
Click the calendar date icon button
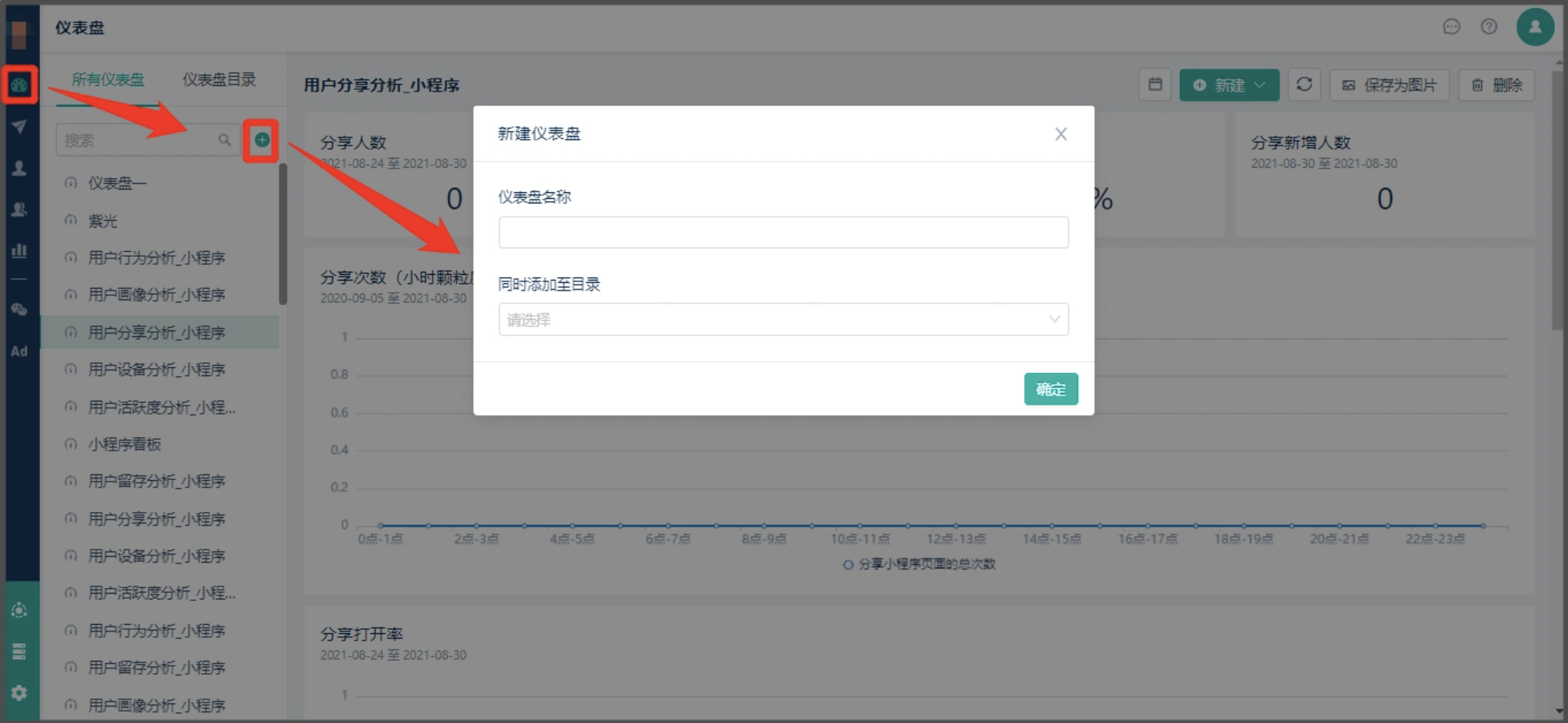pyautogui.click(x=1155, y=84)
